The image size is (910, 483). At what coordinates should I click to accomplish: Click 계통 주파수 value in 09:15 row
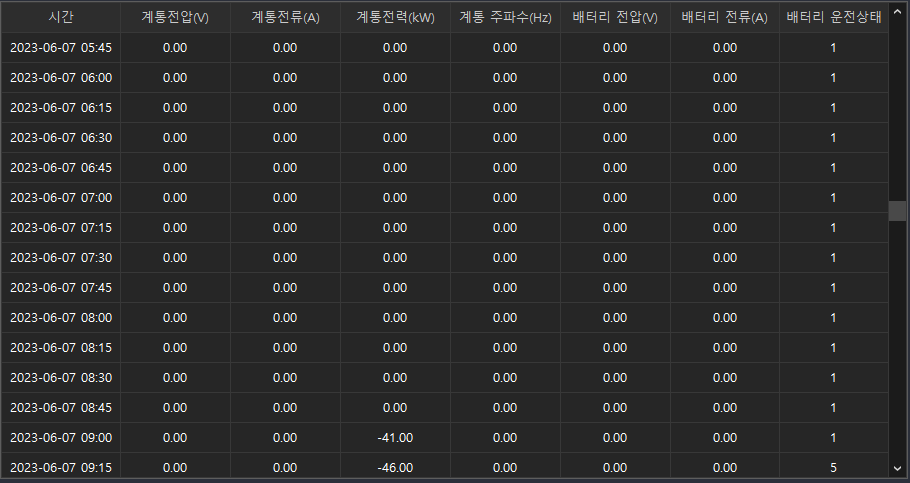505,466
